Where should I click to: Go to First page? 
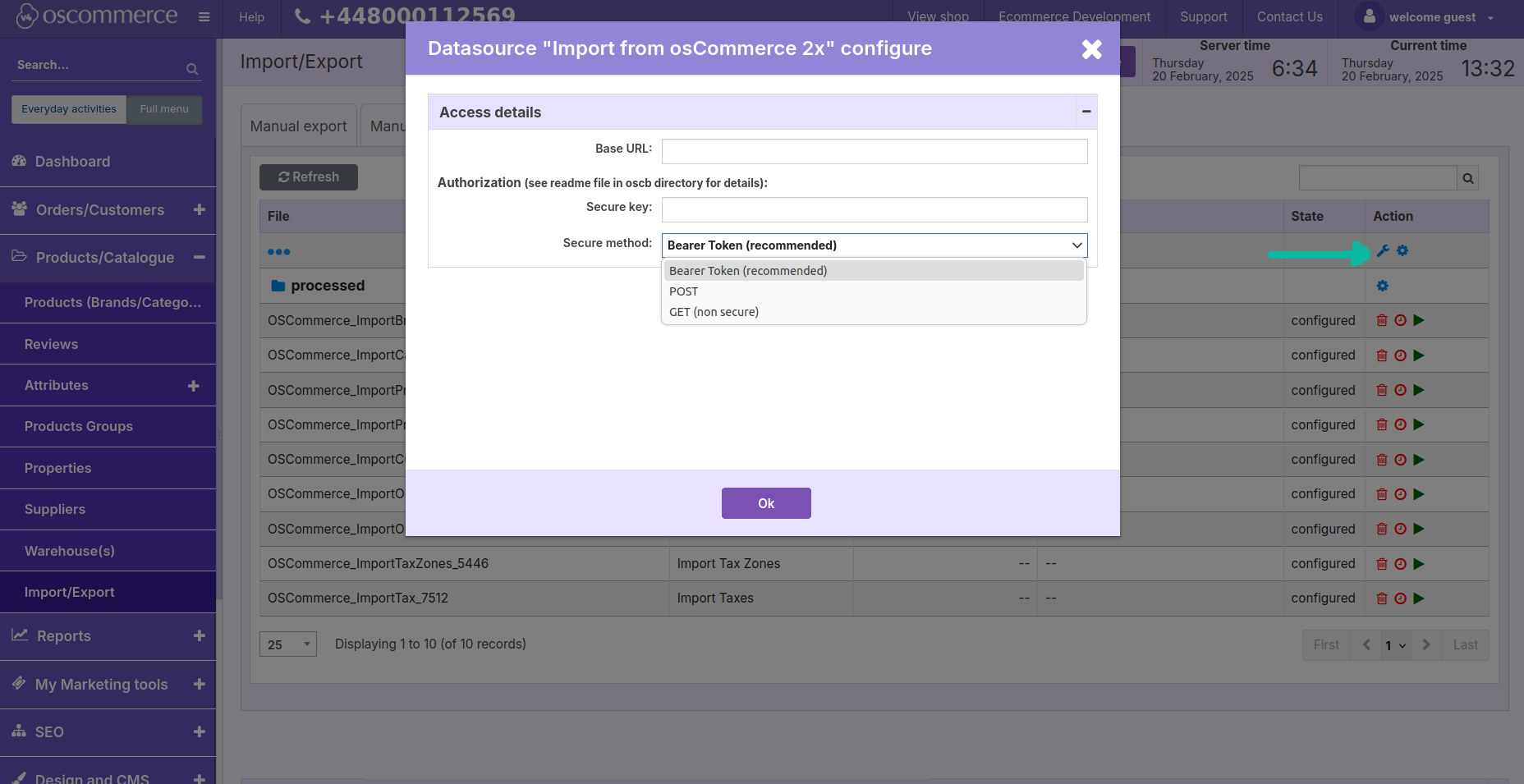tap(1326, 645)
